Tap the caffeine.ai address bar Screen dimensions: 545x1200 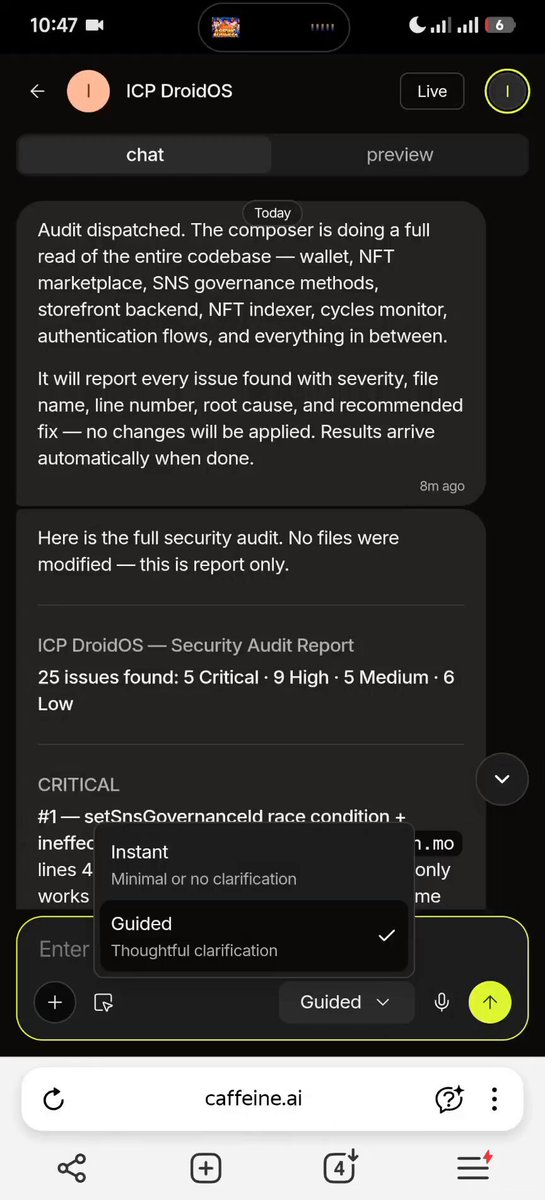pyautogui.click(x=253, y=1099)
